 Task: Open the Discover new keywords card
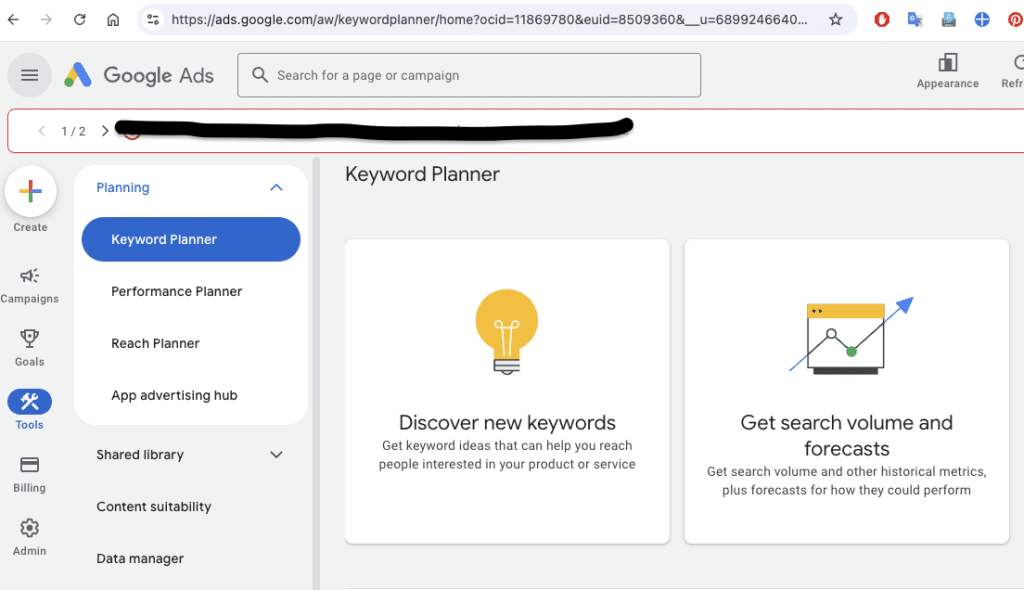click(507, 391)
